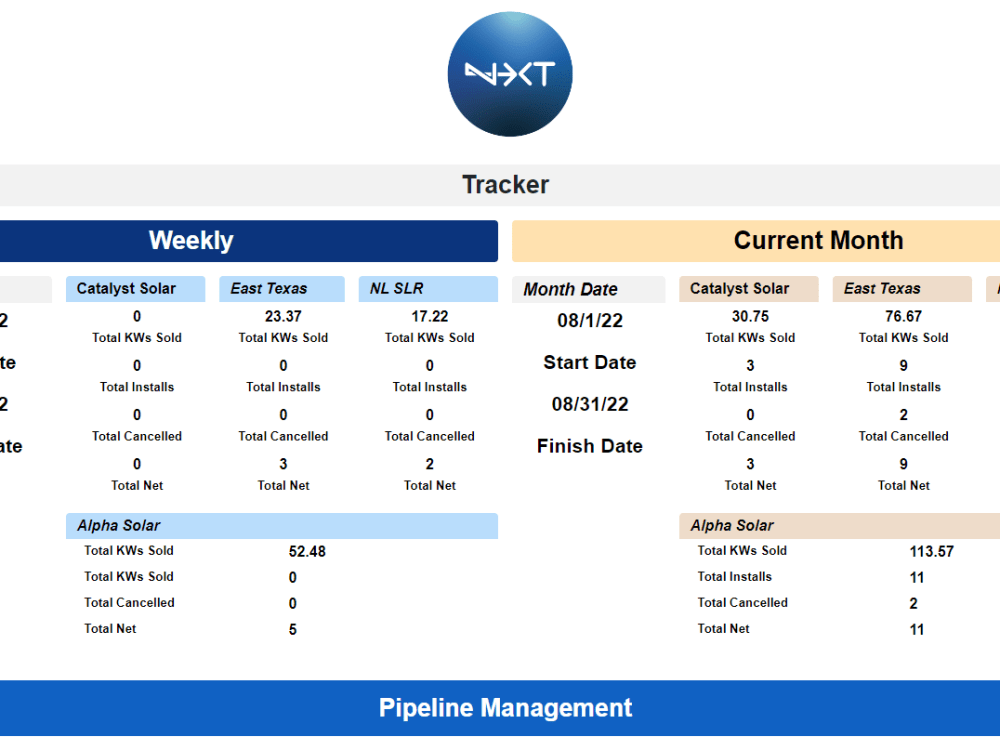
Task: Select Total Cancelled label under Monthly East Texas
Action: 904,436
